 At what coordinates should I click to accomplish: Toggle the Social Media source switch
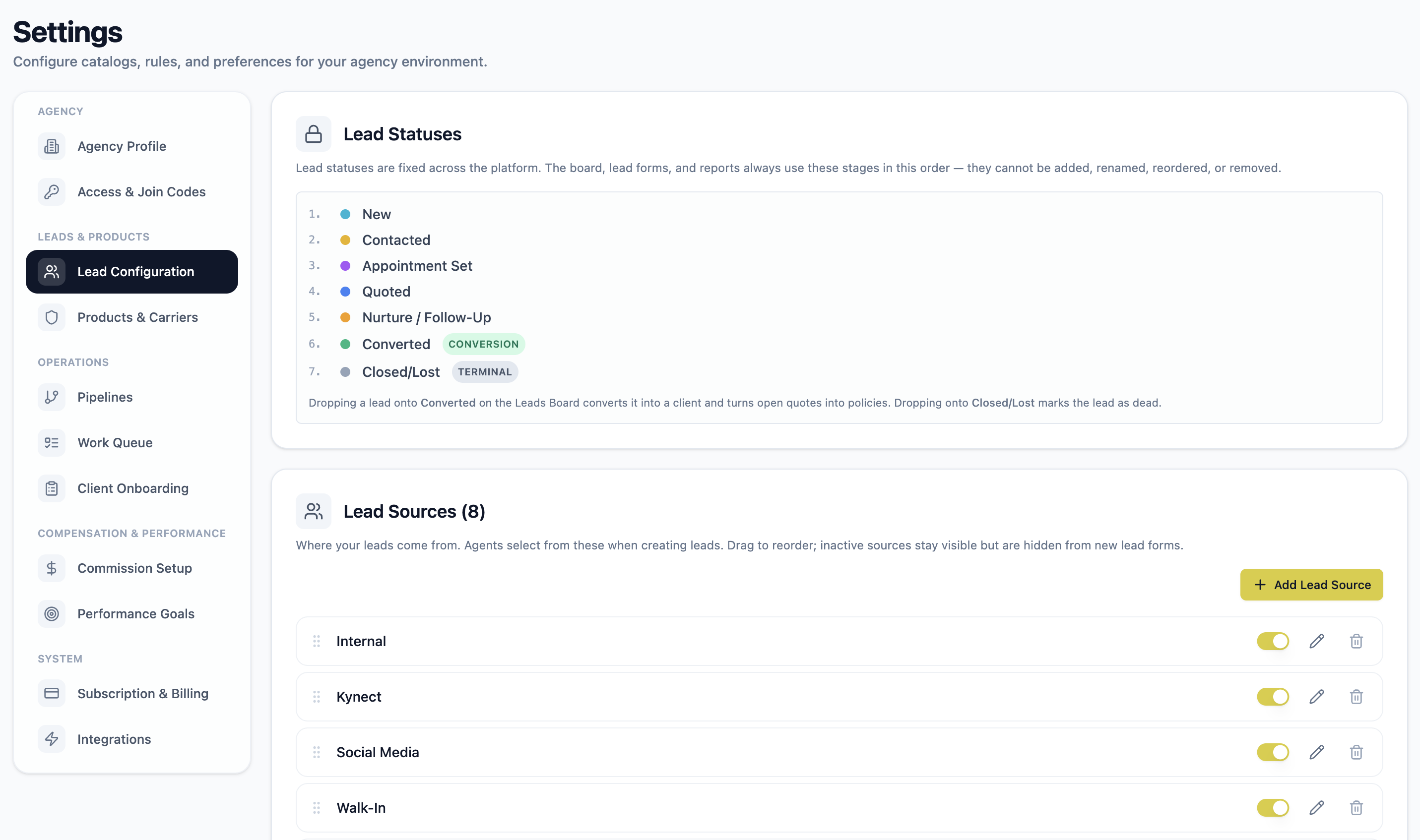tap(1273, 752)
